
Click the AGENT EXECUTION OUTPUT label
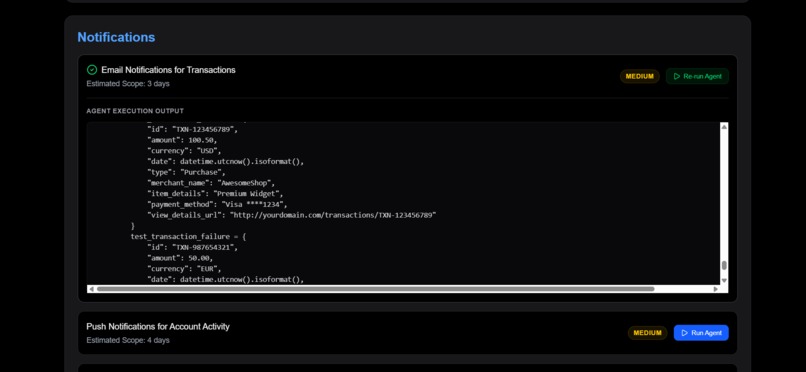pos(135,111)
